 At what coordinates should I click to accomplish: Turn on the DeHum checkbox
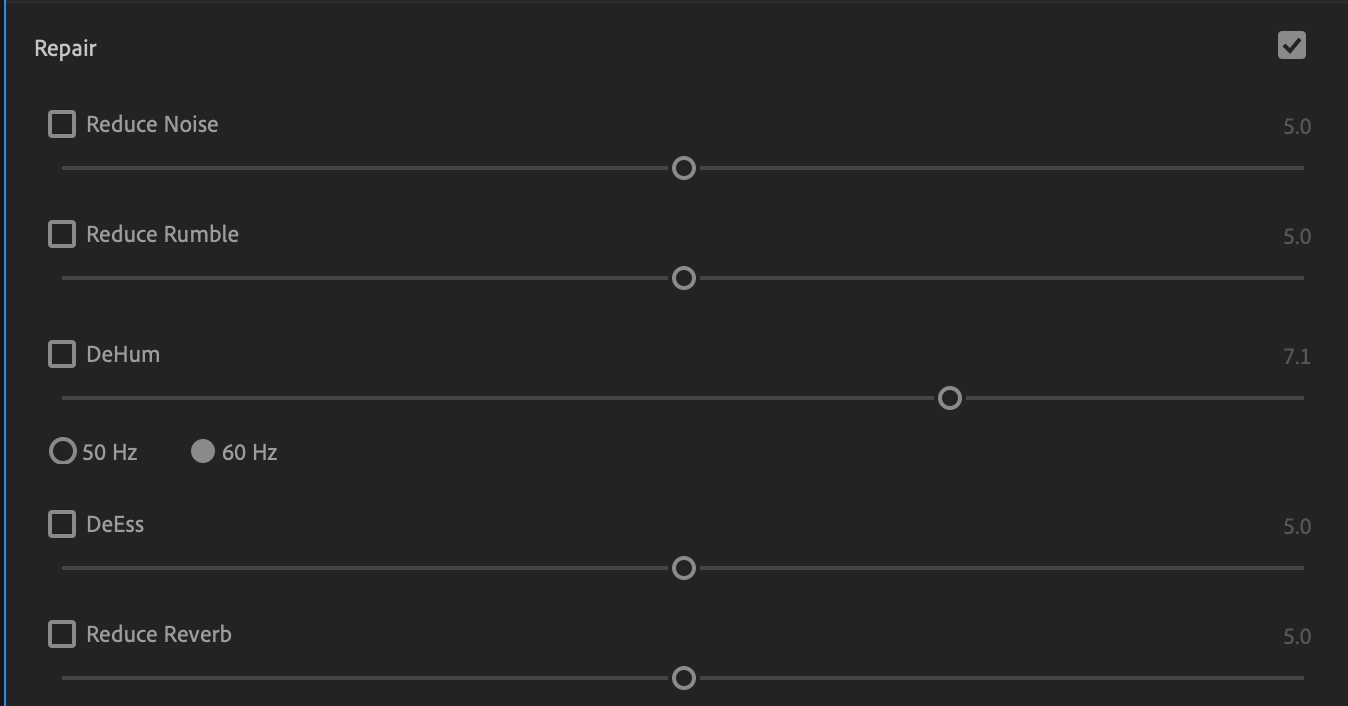(x=62, y=354)
